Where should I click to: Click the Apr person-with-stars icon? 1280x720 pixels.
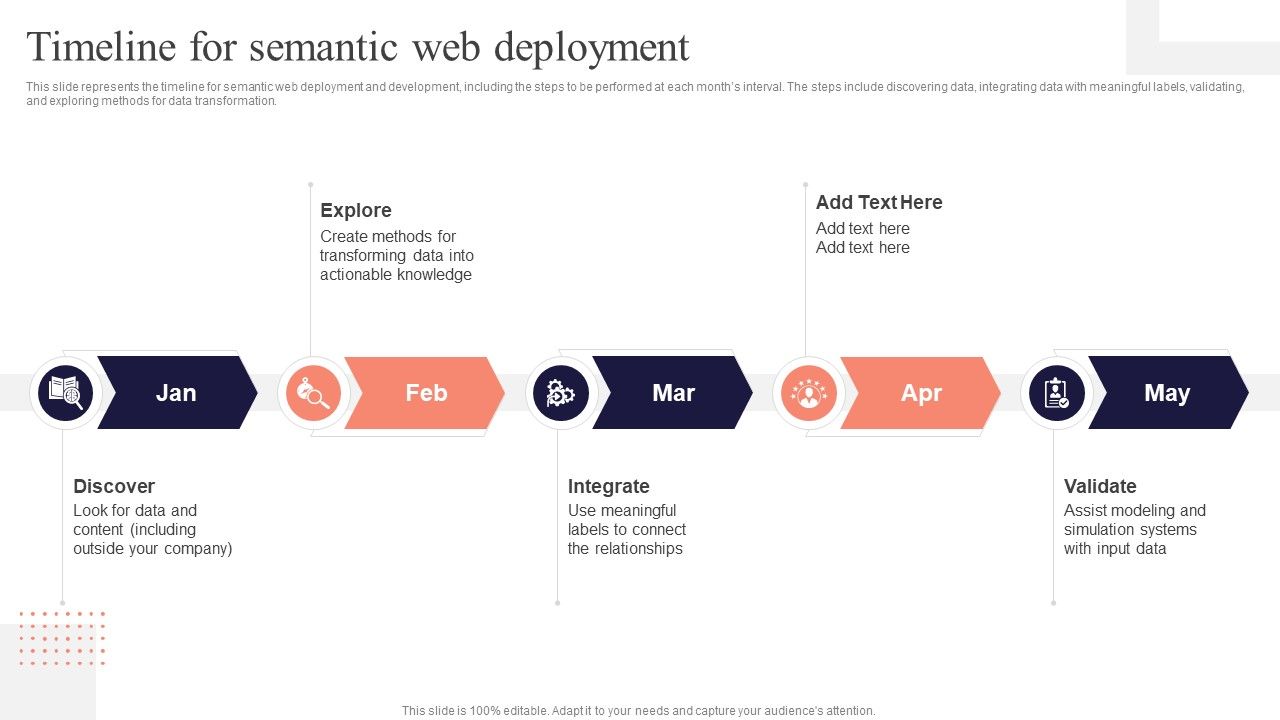tap(809, 393)
